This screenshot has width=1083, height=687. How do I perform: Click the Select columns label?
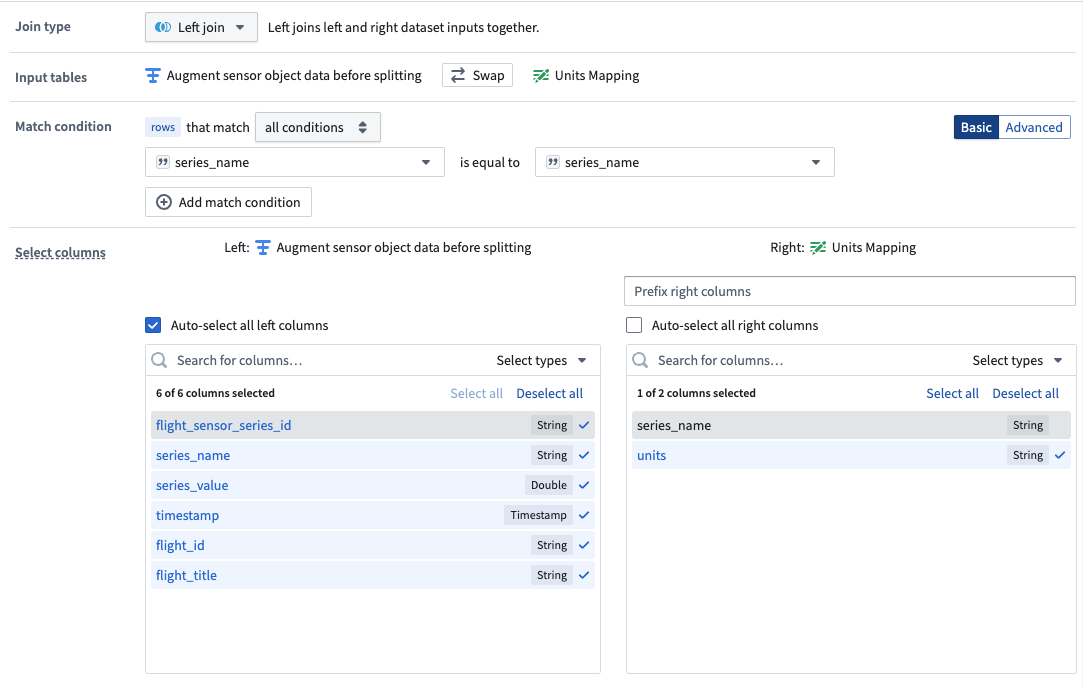coord(60,253)
